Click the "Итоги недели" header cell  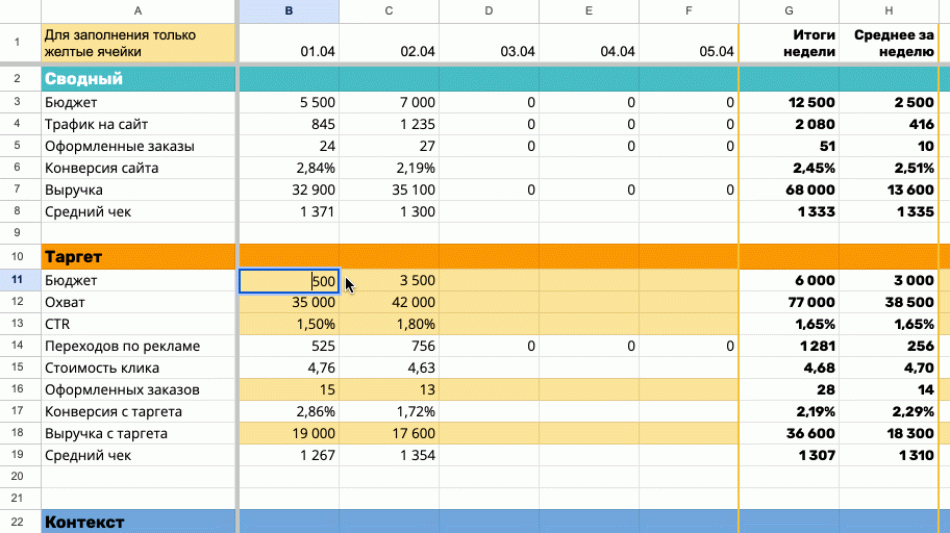788,43
